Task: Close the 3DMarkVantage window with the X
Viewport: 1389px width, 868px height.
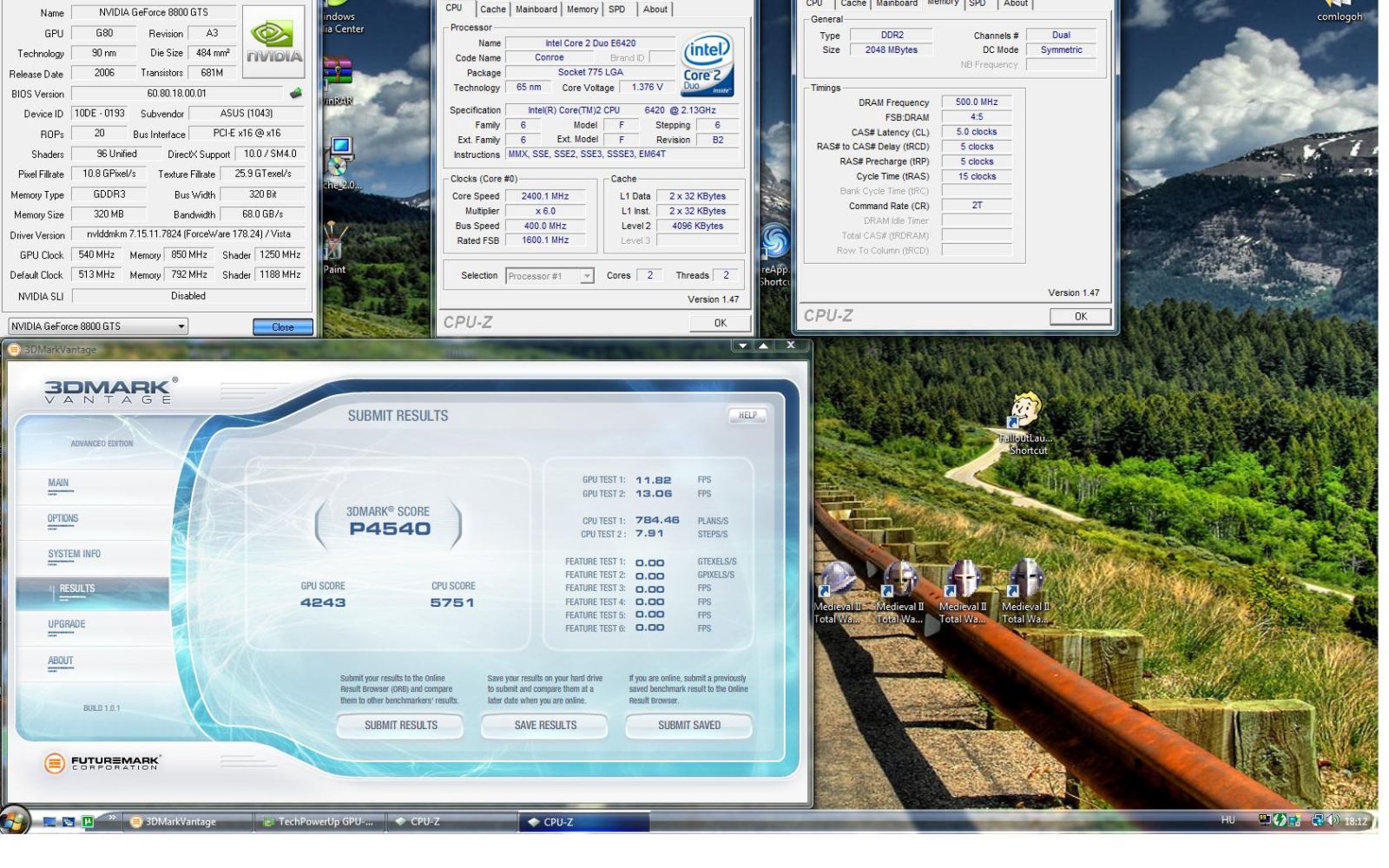Action: coord(791,345)
